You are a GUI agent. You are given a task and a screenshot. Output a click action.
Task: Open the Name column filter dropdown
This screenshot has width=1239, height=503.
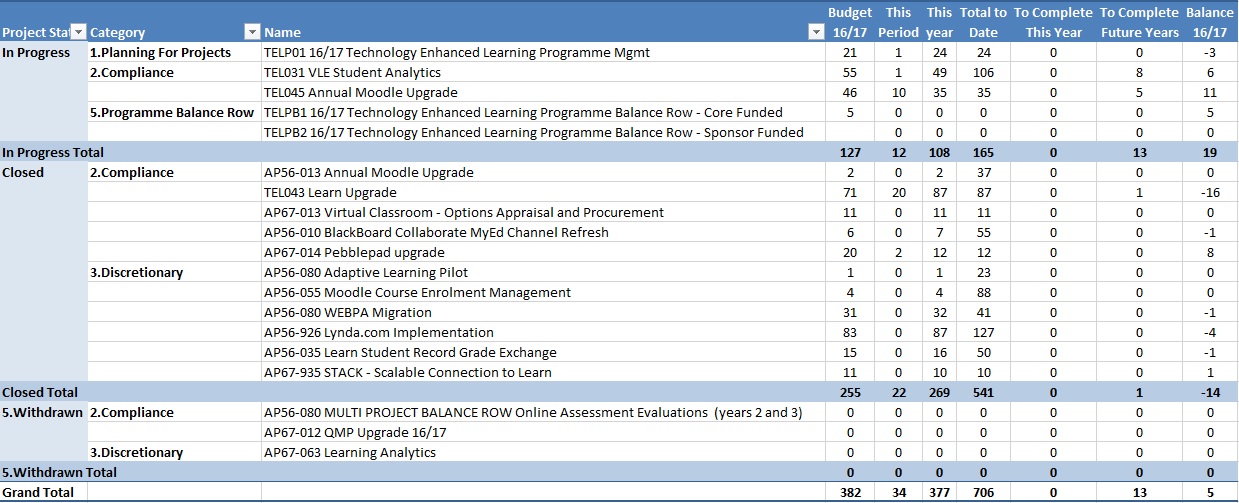pos(814,33)
